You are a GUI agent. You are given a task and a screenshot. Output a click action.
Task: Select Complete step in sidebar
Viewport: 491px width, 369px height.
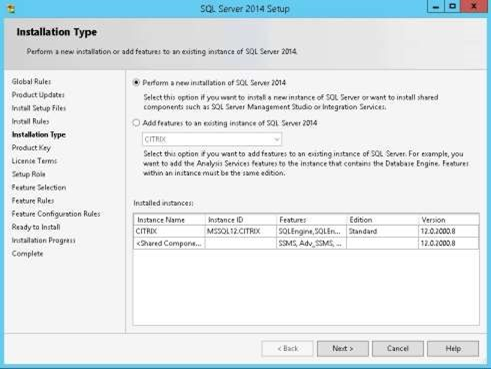pos(27,254)
